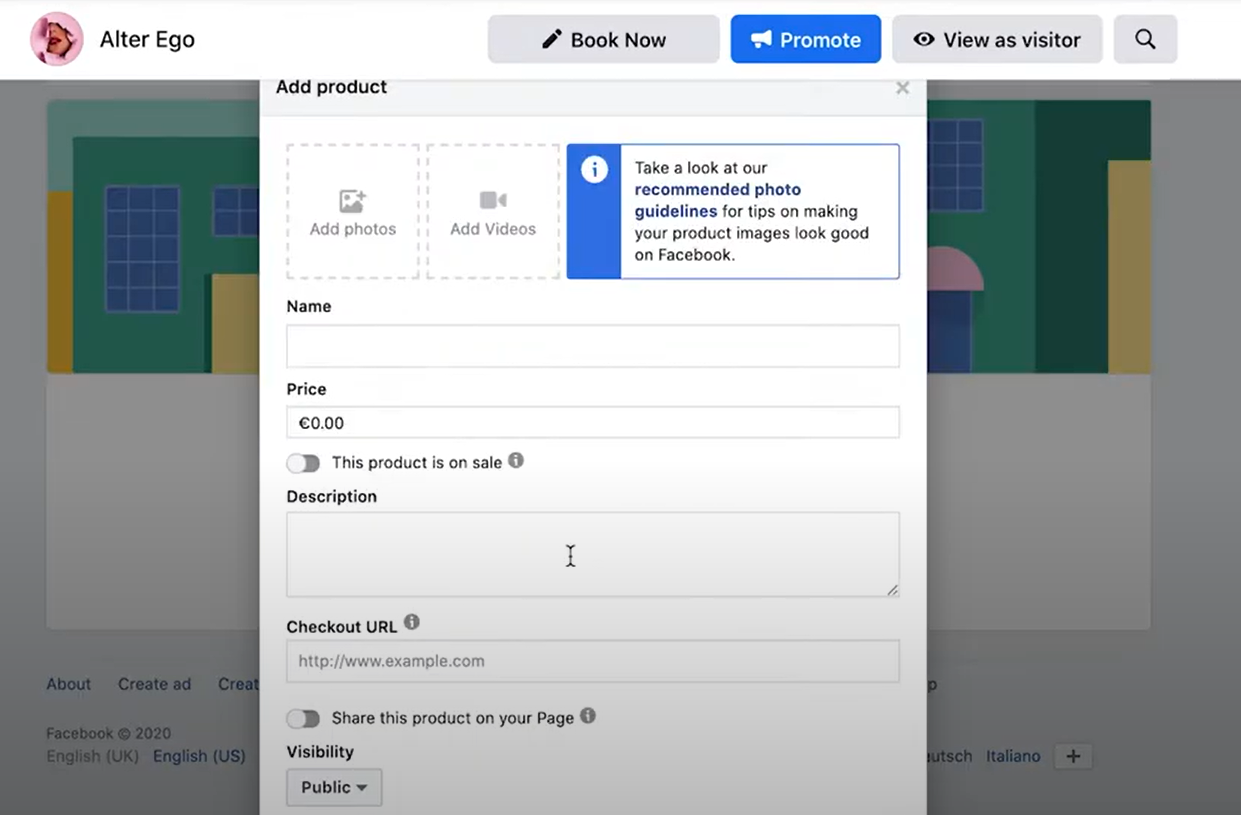Click the search magnifier icon
This screenshot has height=815, width=1241.
click(1145, 40)
